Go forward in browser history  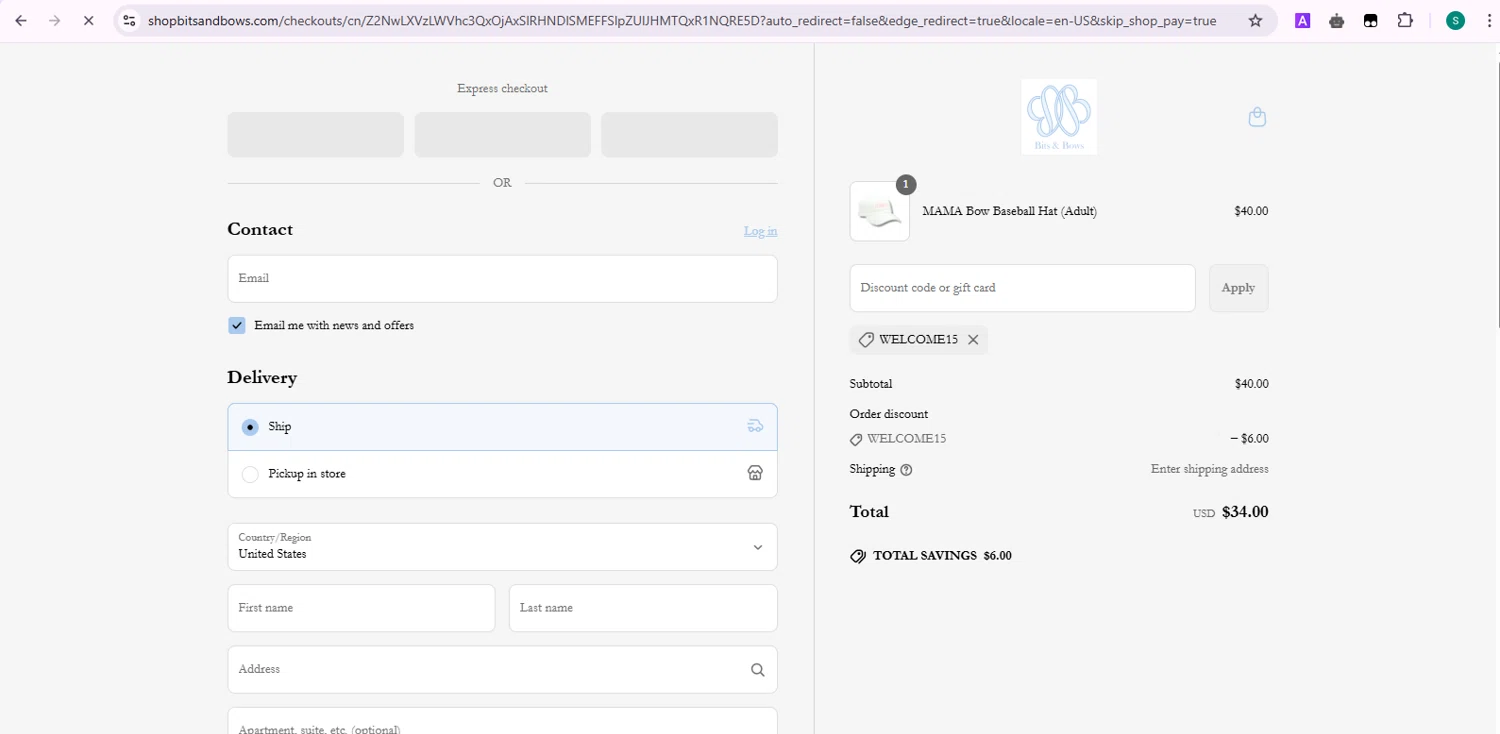55,20
